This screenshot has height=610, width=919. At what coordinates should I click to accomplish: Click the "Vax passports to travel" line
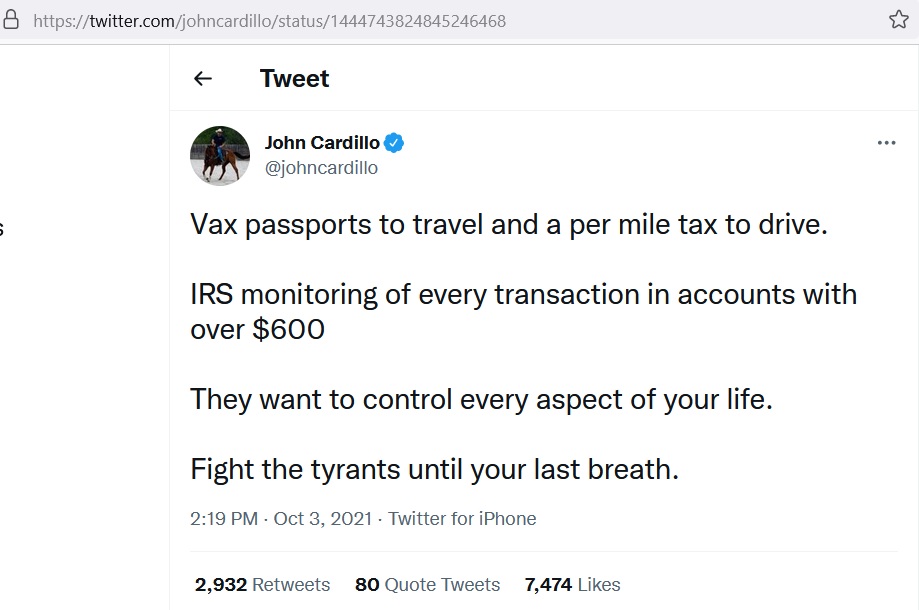509,224
